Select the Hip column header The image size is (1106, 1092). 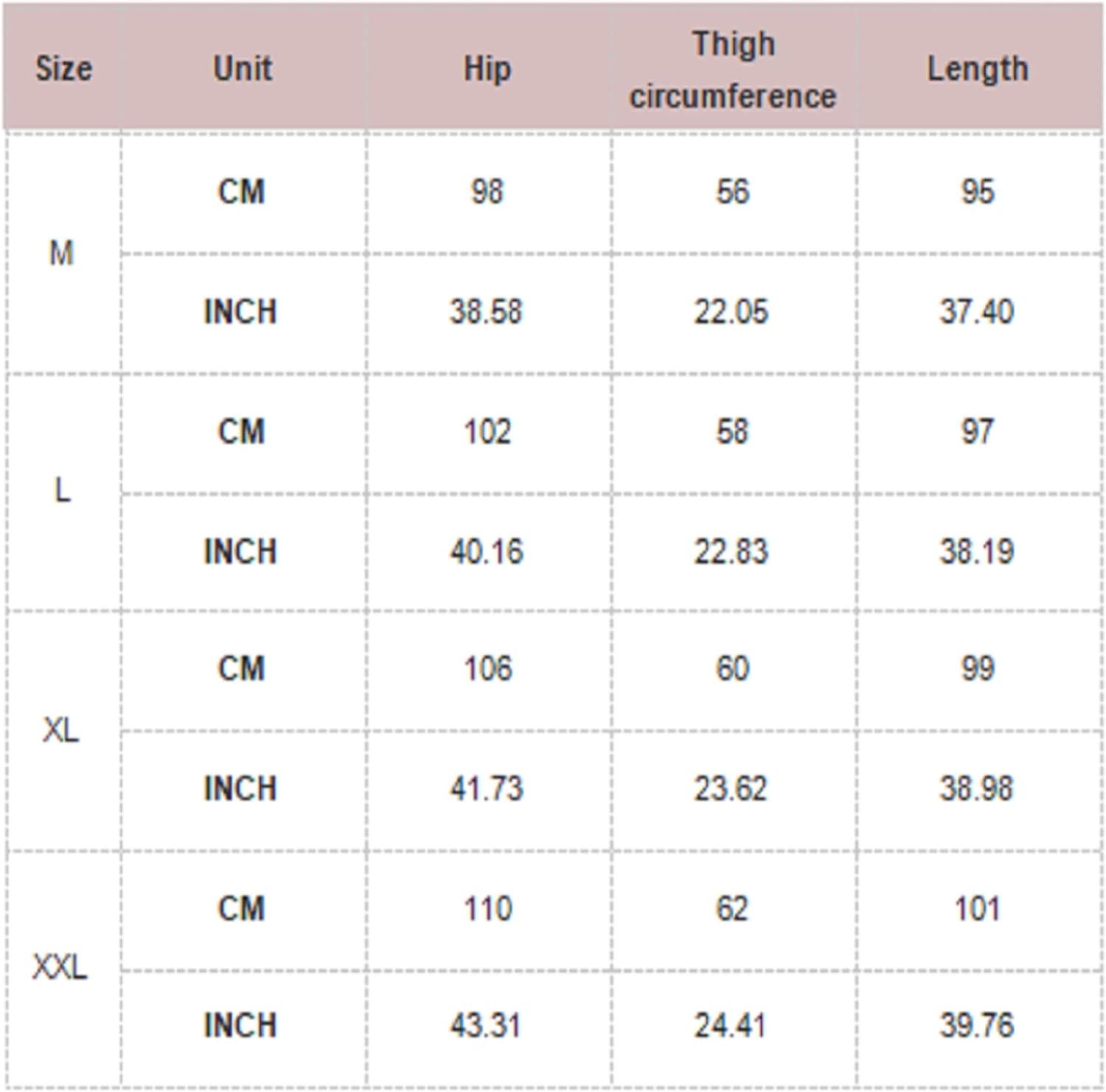[487, 69]
